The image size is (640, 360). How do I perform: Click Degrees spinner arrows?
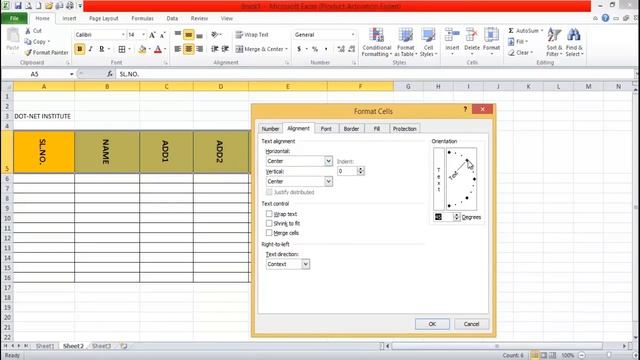click(457, 217)
